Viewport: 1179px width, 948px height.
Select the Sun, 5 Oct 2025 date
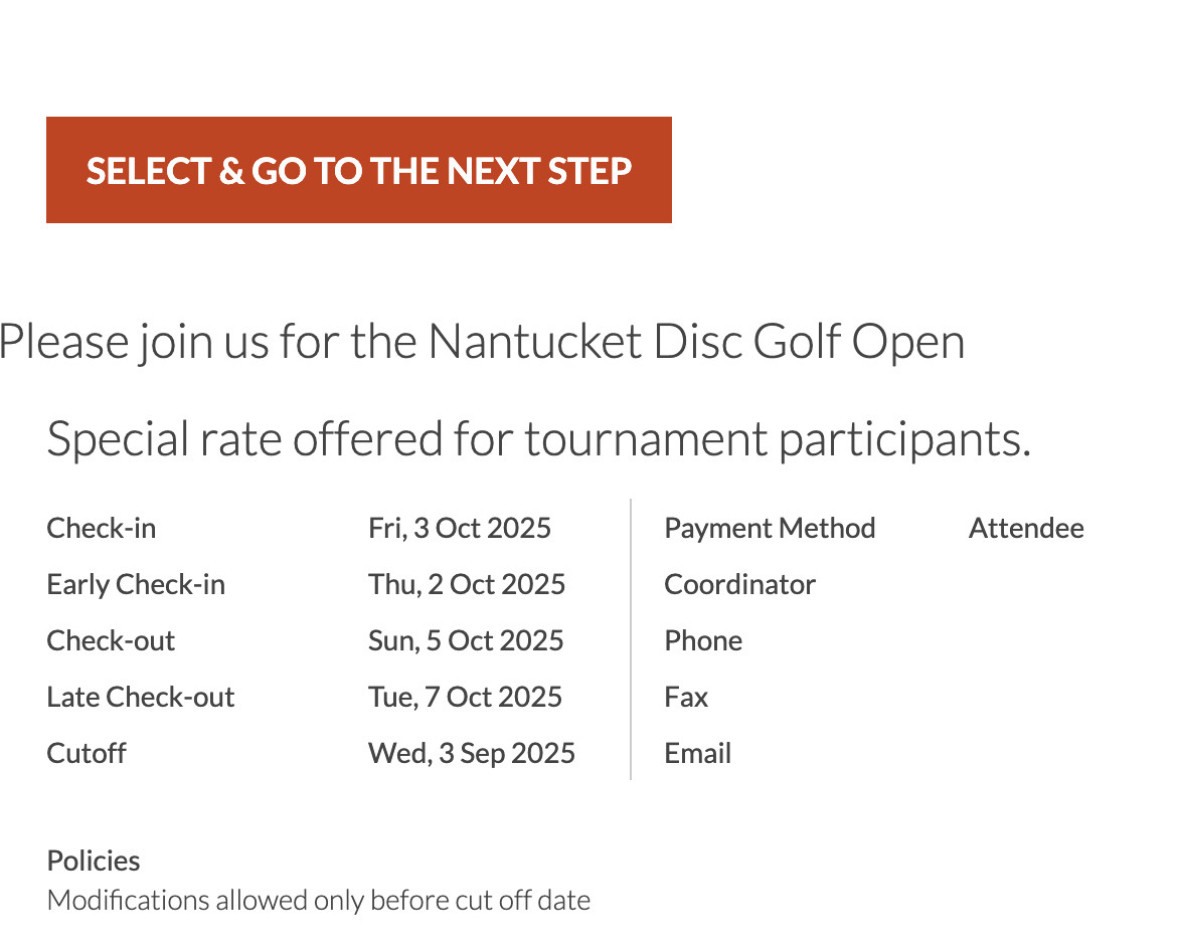pos(465,641)
